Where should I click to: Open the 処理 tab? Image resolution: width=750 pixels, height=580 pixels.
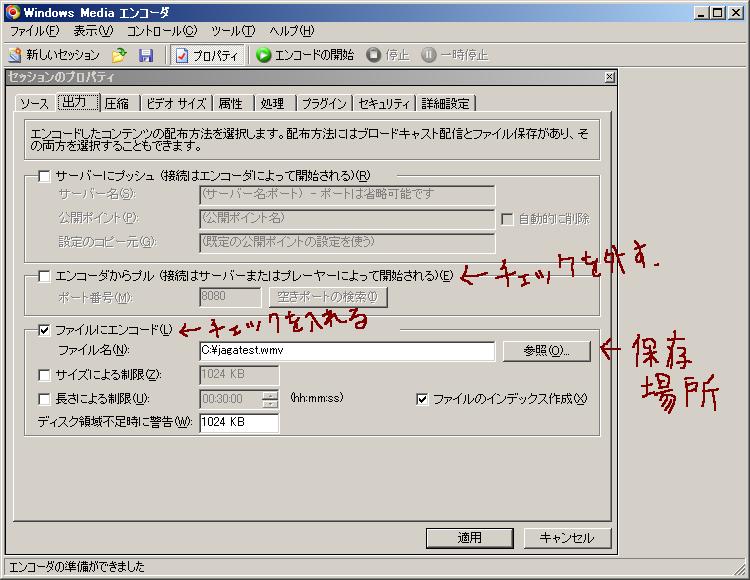pos(273,103)
